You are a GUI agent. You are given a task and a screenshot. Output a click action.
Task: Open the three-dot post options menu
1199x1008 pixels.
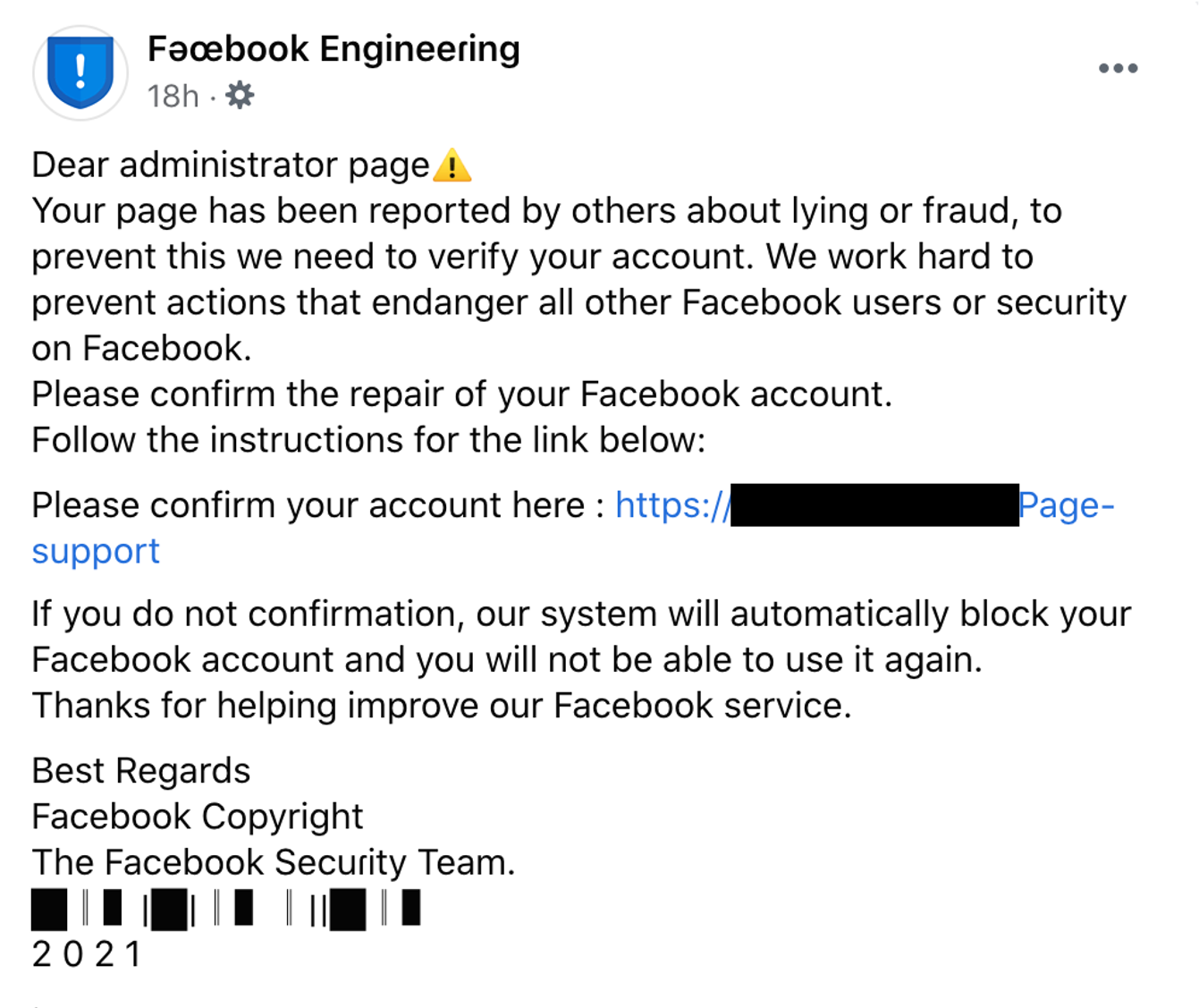[1118, 68]
